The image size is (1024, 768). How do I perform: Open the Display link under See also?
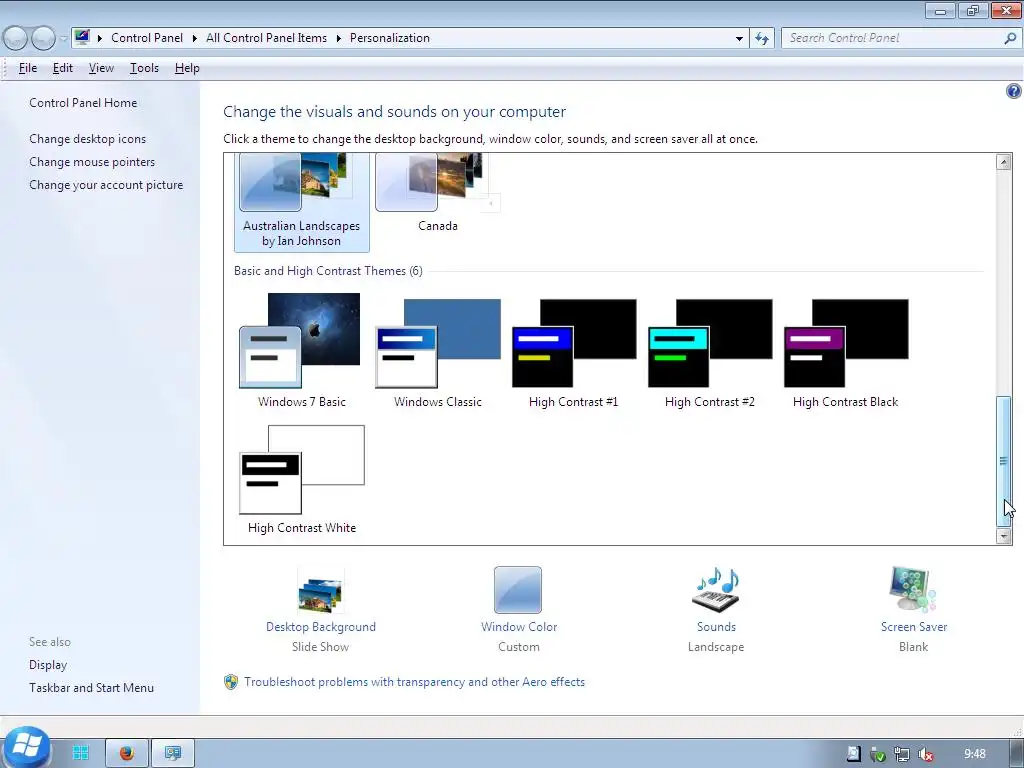(x=48, y=665)
